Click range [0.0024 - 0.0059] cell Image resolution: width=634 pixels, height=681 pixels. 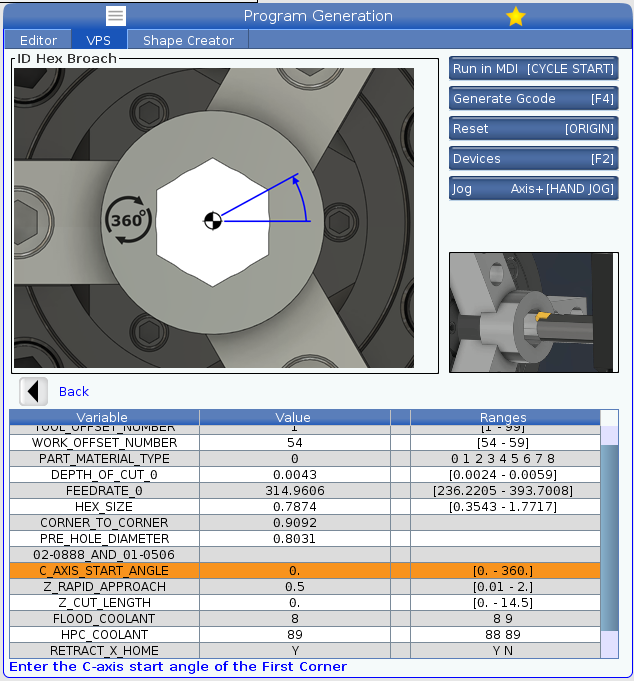(x=505, y=475)
